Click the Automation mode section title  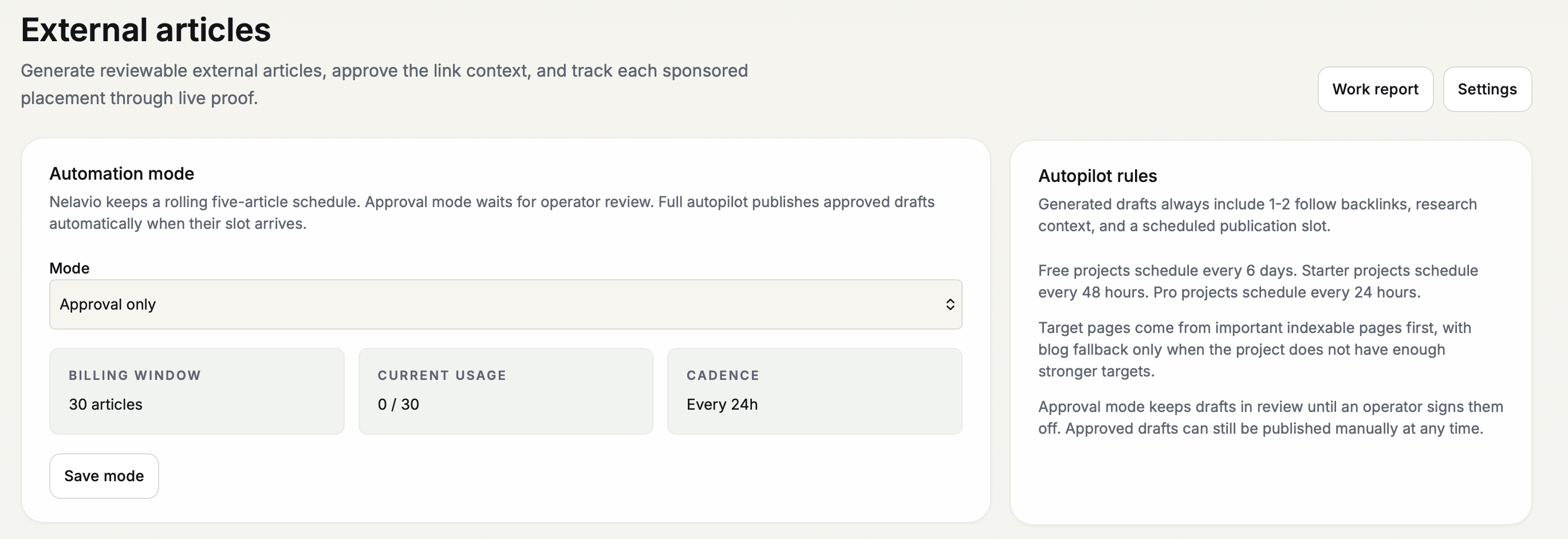(x=122, y=173)
